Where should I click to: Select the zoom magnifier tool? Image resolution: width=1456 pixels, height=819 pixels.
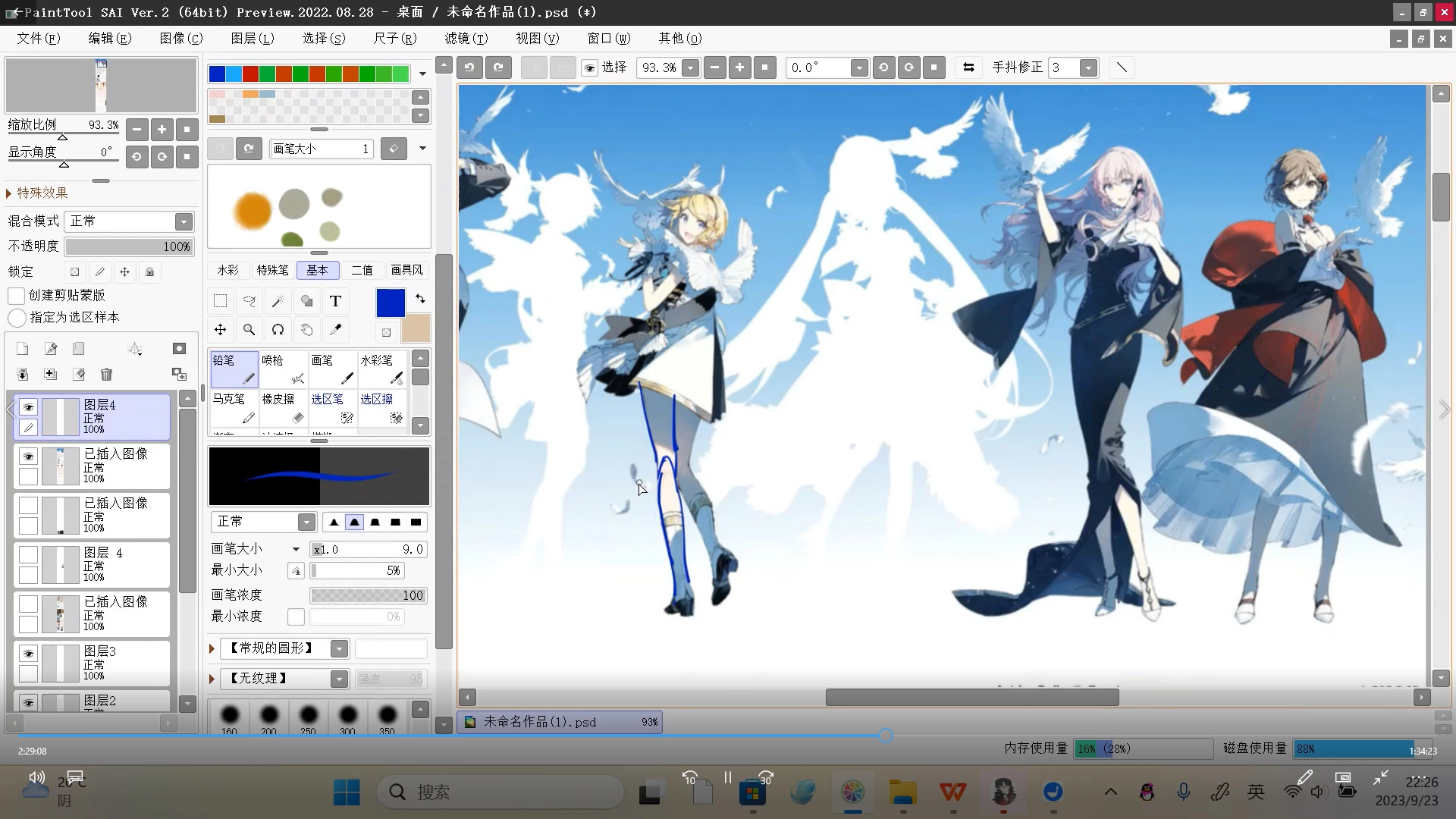(249, 330)
